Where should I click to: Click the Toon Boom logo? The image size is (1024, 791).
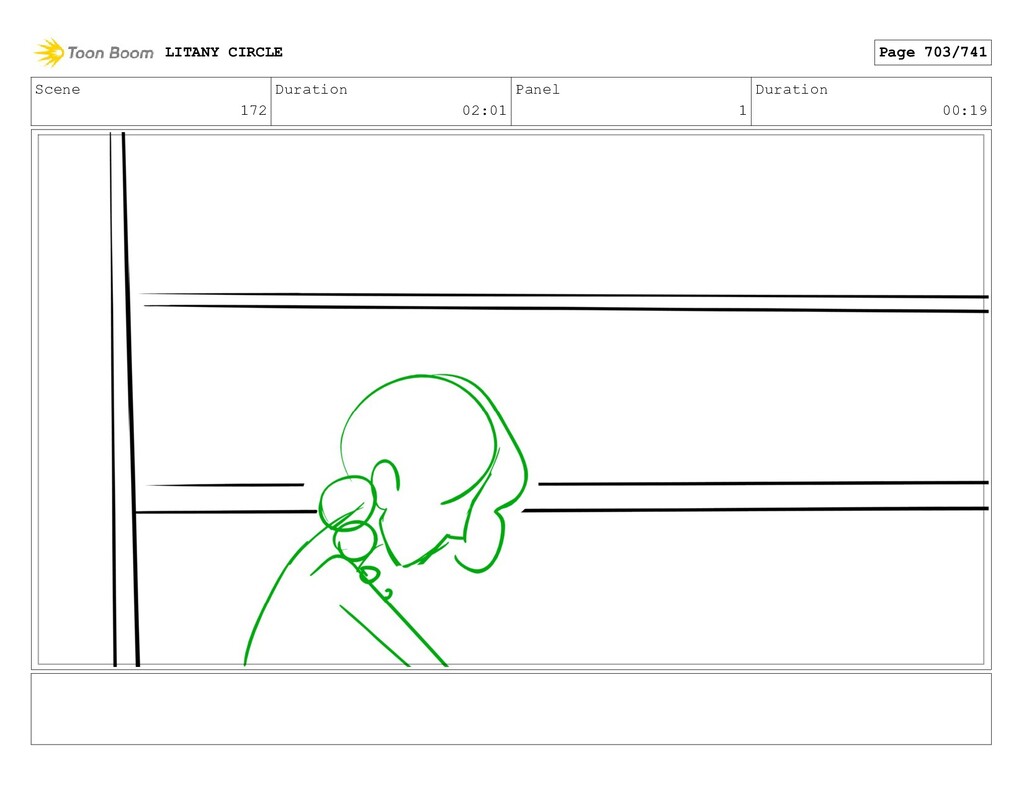(94, 52)
